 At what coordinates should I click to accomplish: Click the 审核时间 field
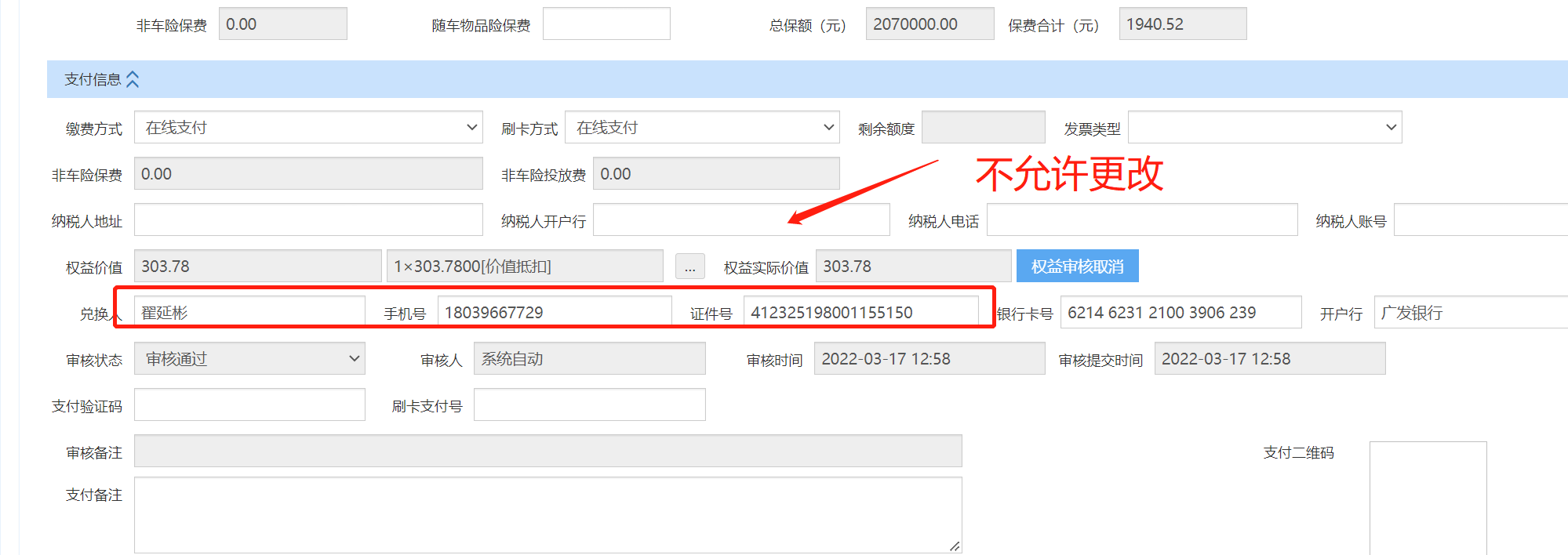pos(930,358)
